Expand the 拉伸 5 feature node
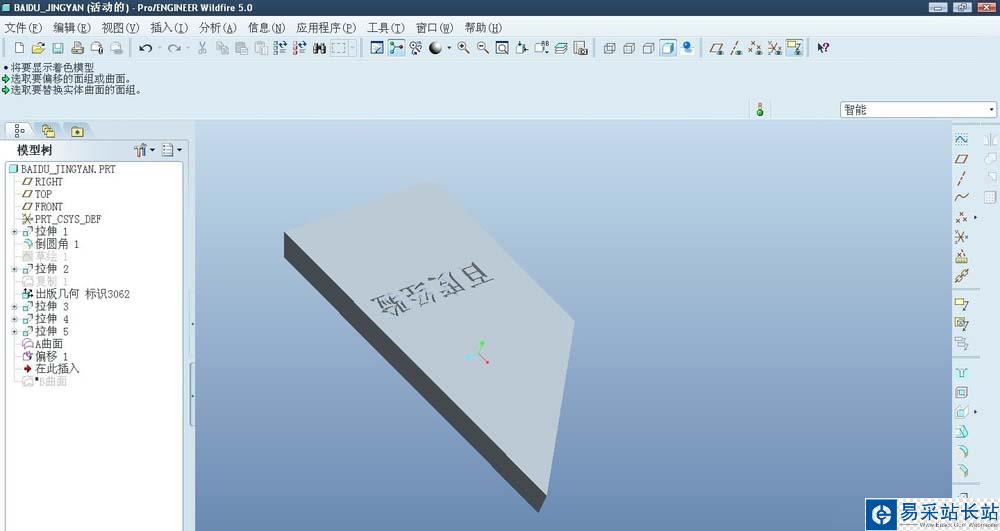 14,331
